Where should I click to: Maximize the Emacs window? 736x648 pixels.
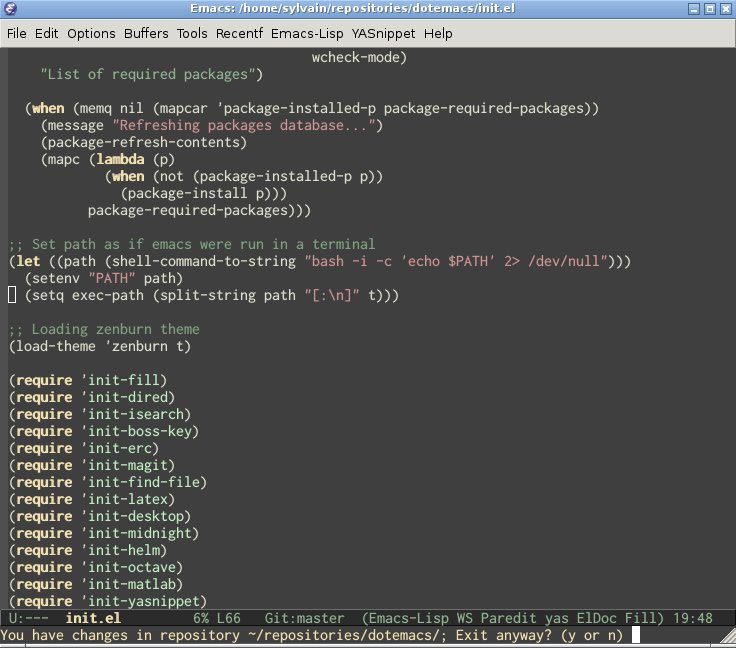710,8
